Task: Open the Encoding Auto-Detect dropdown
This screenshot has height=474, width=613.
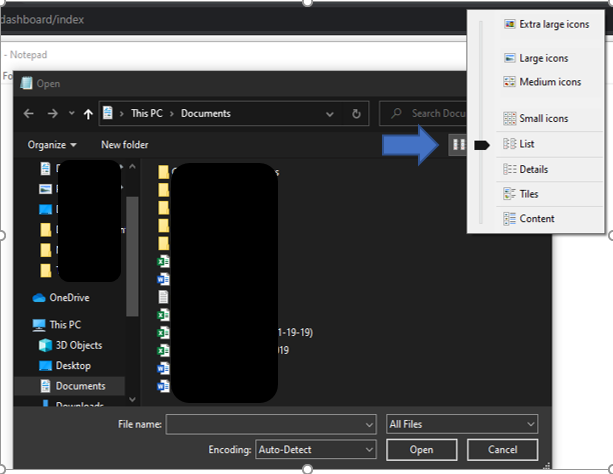Action: click(315, 450)
